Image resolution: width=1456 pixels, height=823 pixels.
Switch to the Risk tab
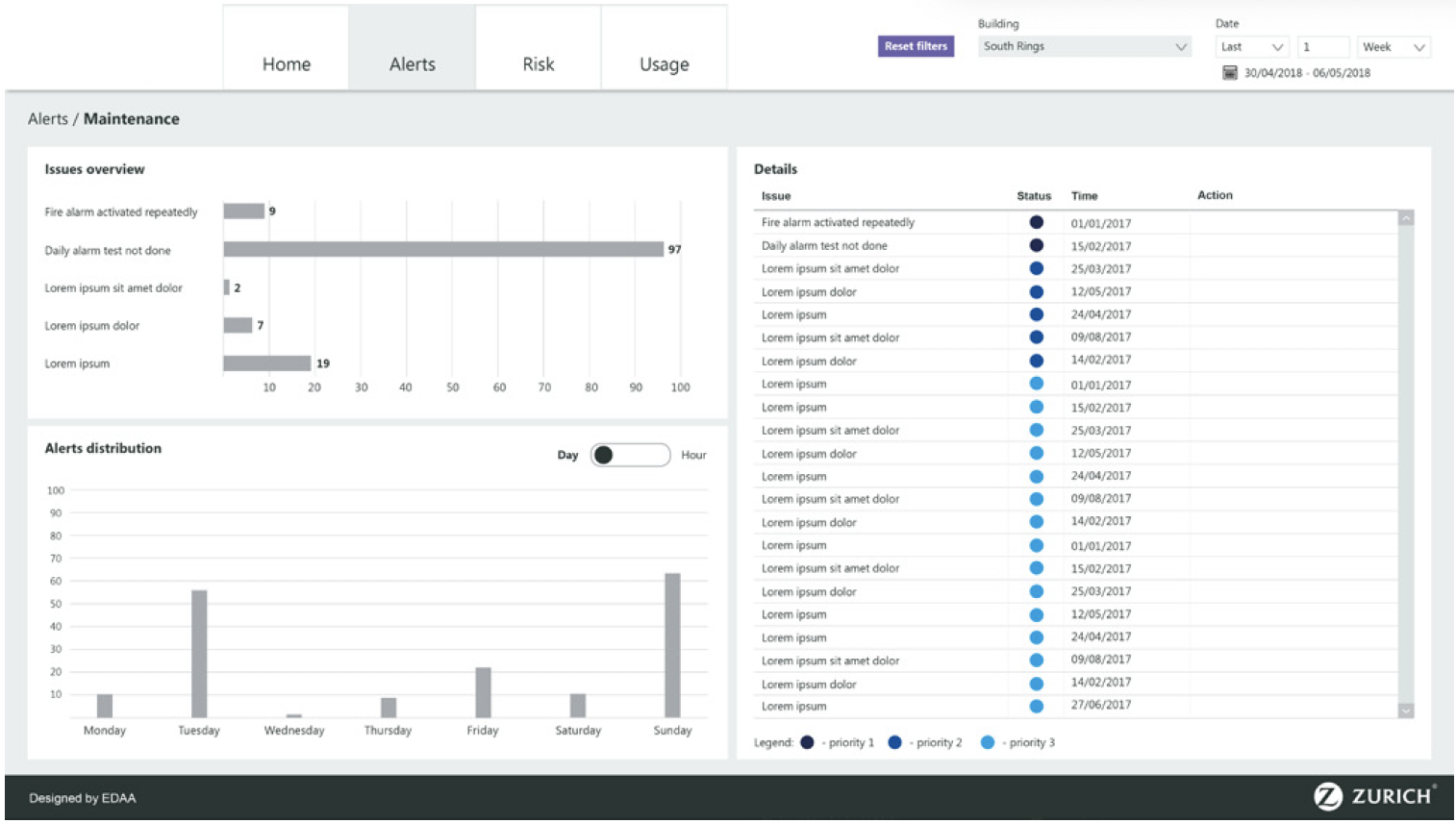[538, 63]
